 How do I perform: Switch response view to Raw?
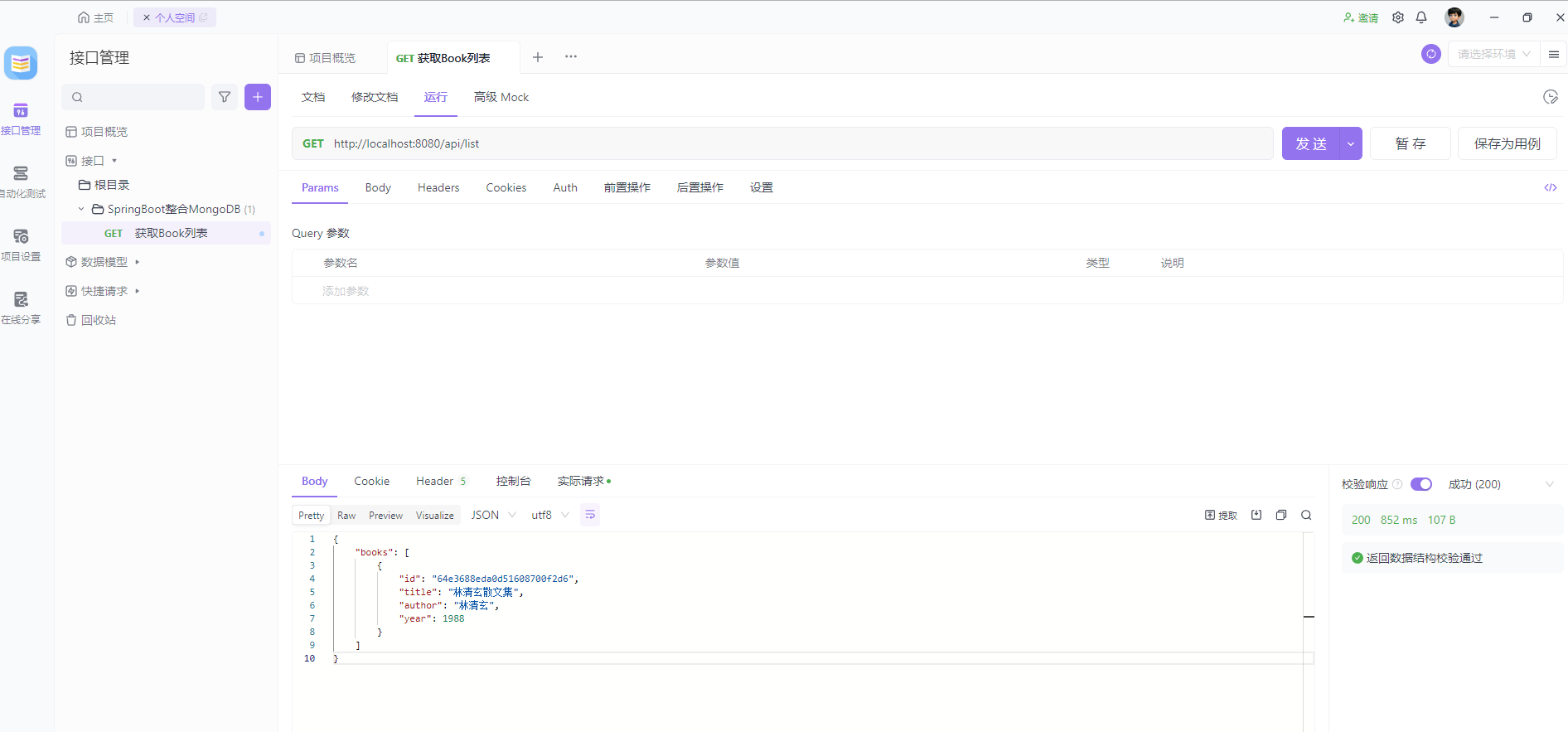click(x=346, y=515)
